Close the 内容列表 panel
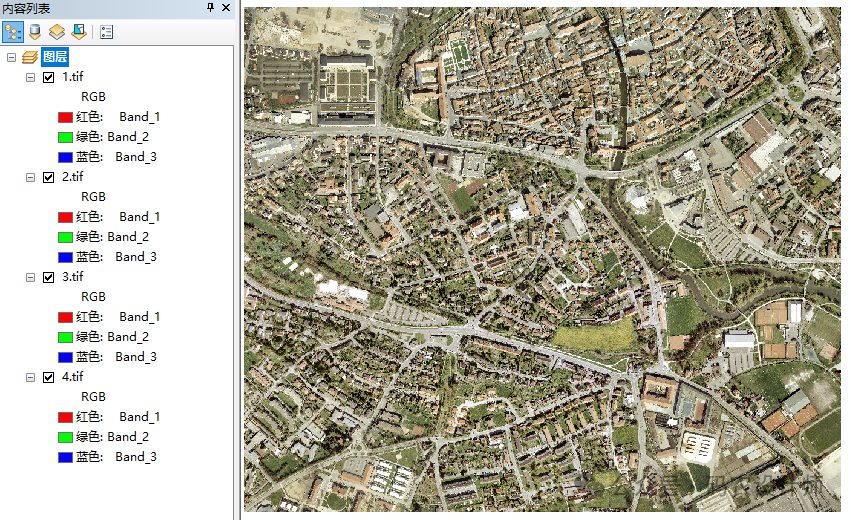 click(x=225, y=8)
